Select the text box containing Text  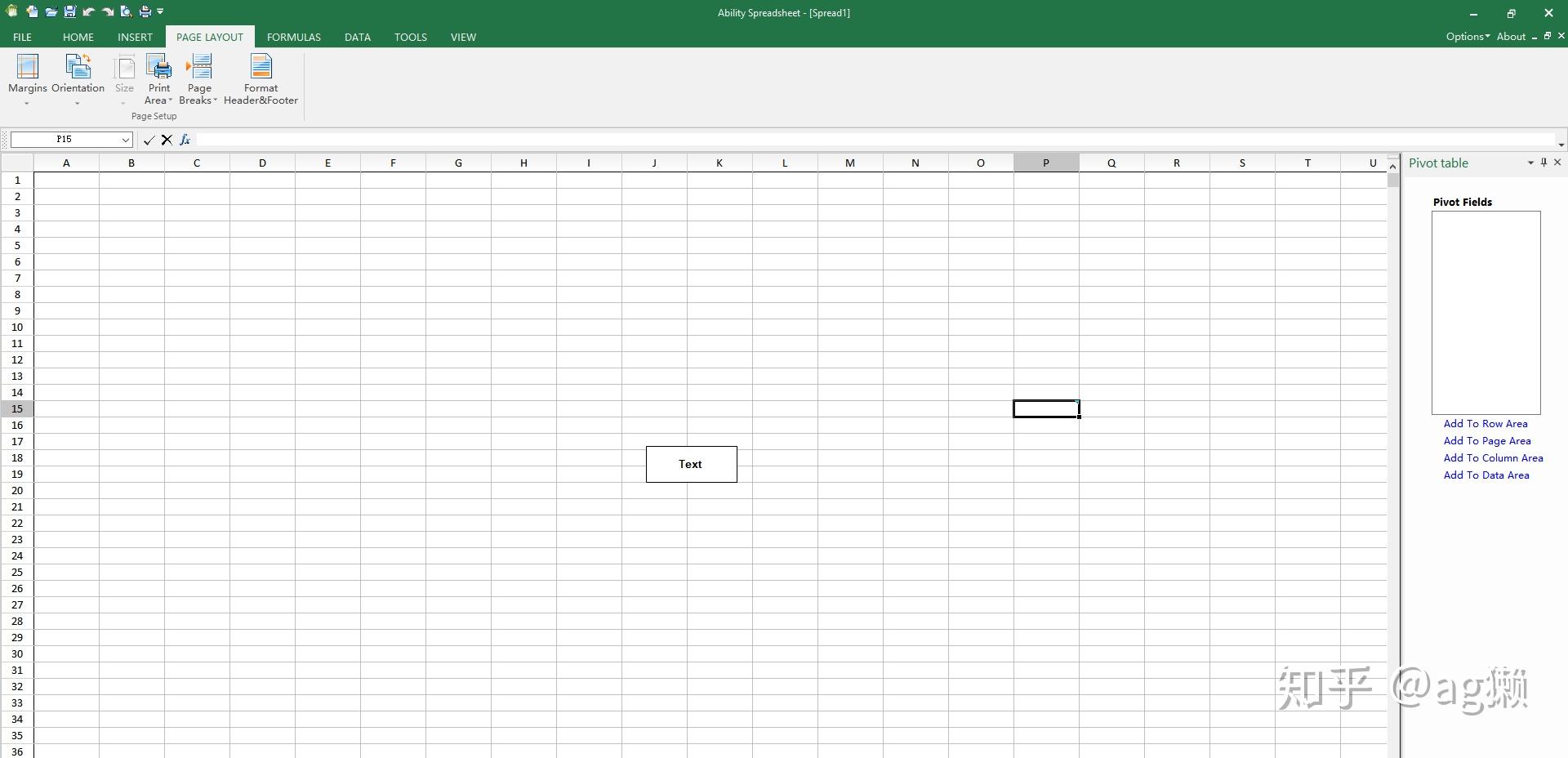point(691,464)
